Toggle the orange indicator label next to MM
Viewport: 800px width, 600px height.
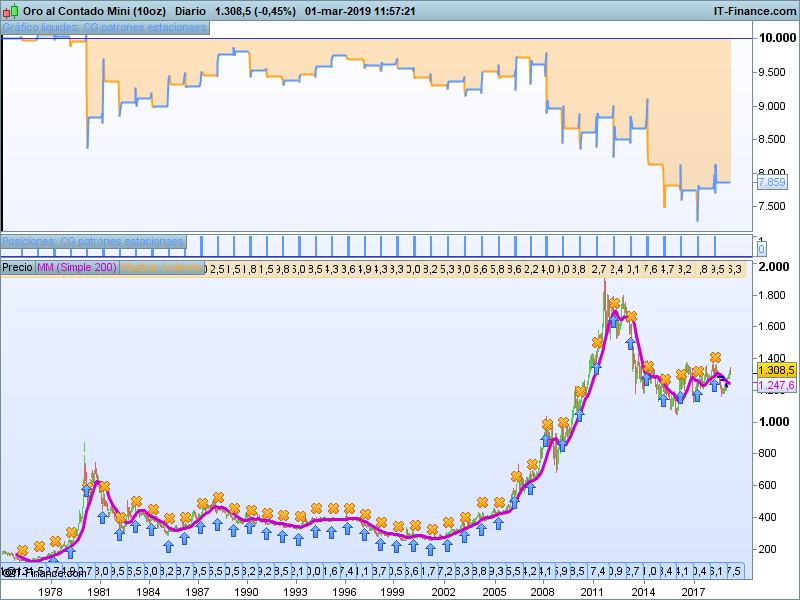[x=162, y=268]
